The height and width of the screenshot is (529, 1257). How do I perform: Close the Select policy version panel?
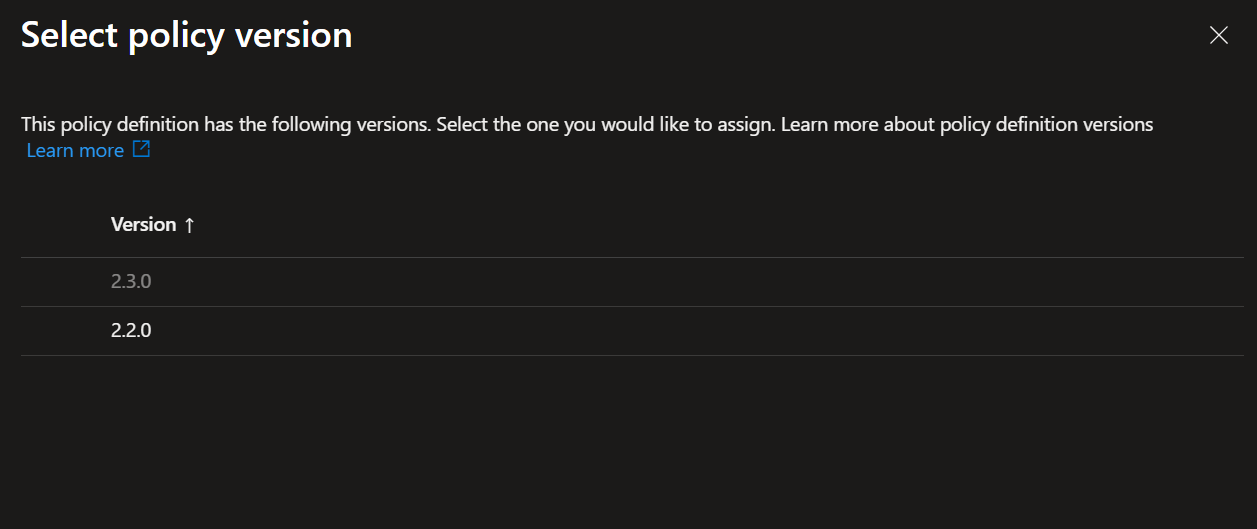click(x=1218, y=35)
